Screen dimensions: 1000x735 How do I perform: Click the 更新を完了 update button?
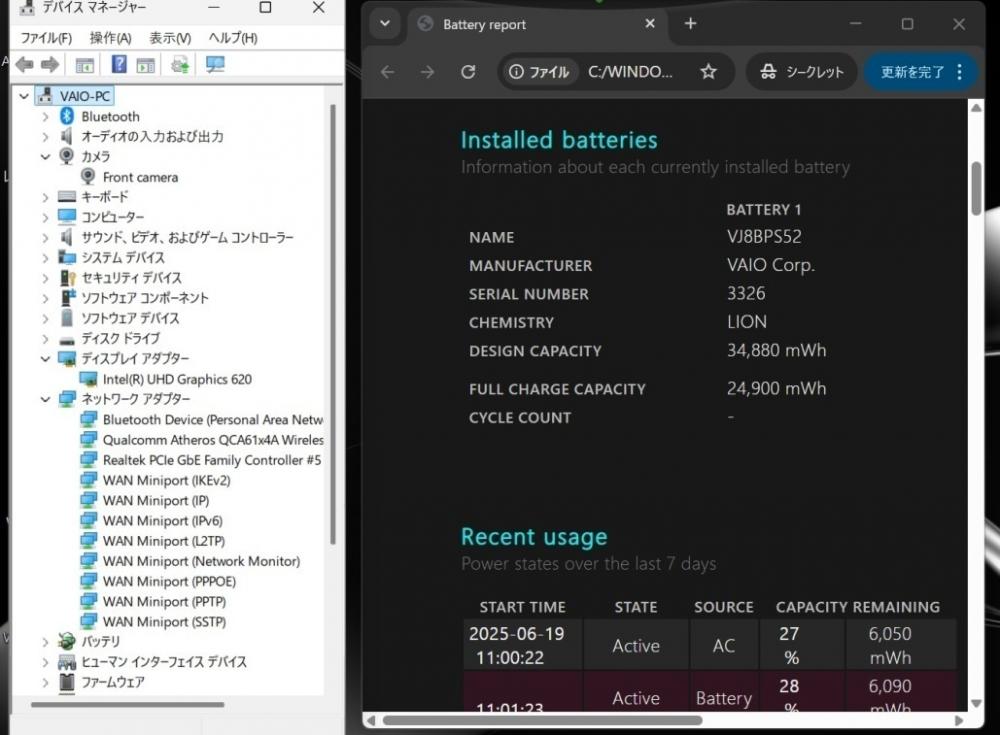click(913, 72)
